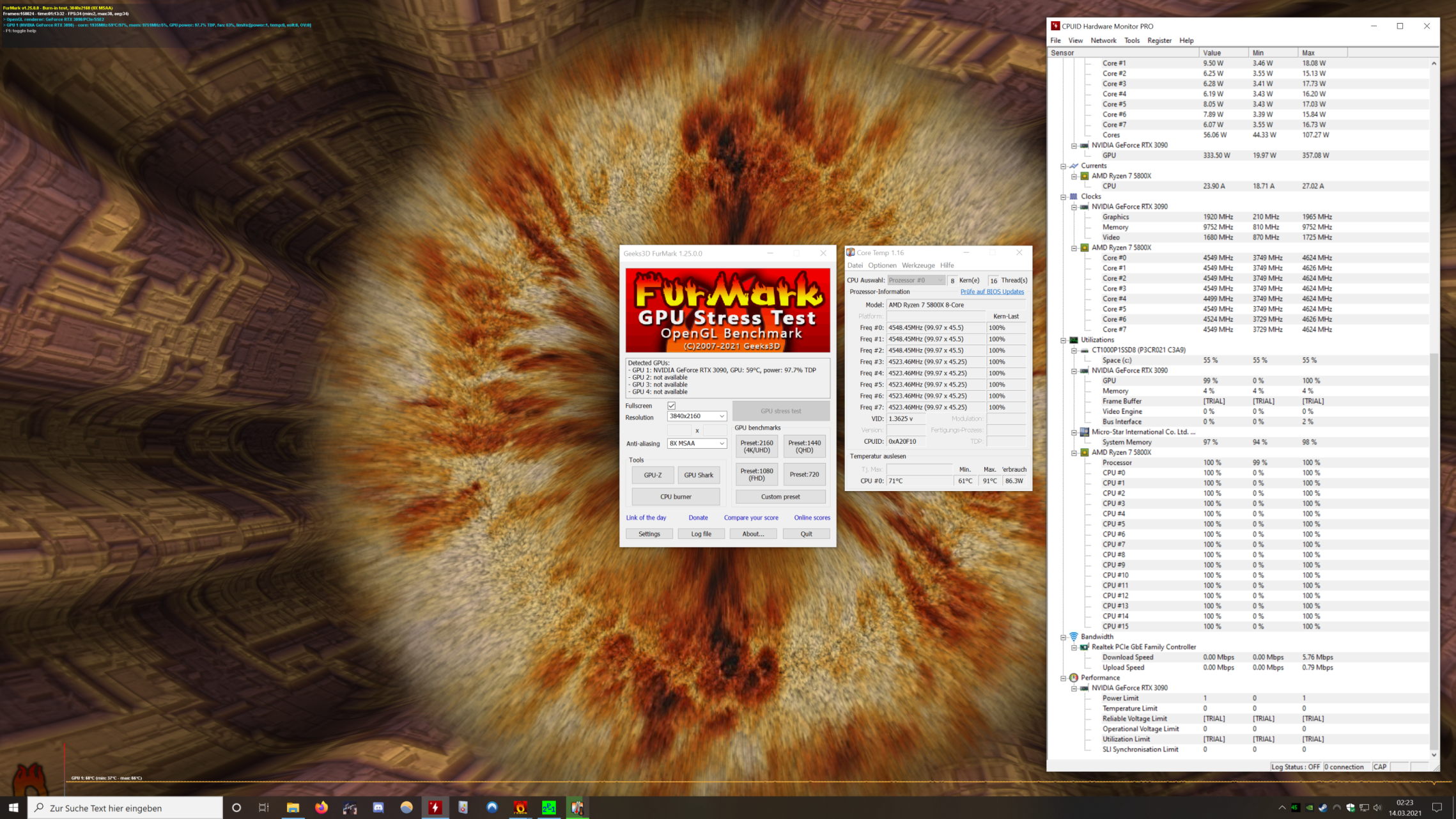Run Preset:1440 (QHD) benchmark
This screenshot has height=819, width=1456.
tap(804, 446)
